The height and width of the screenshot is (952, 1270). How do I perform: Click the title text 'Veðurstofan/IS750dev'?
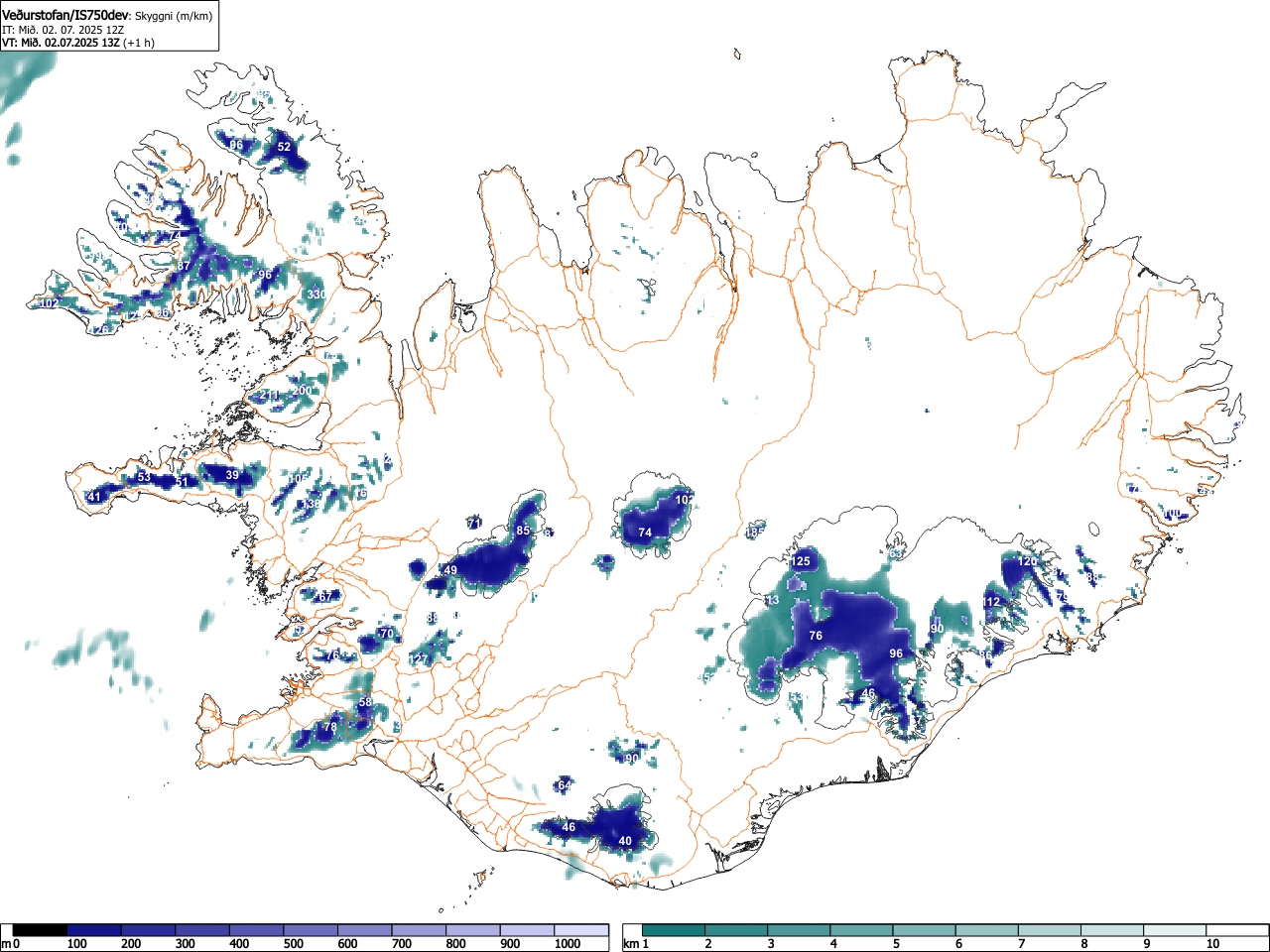click(x=66, y=15)
